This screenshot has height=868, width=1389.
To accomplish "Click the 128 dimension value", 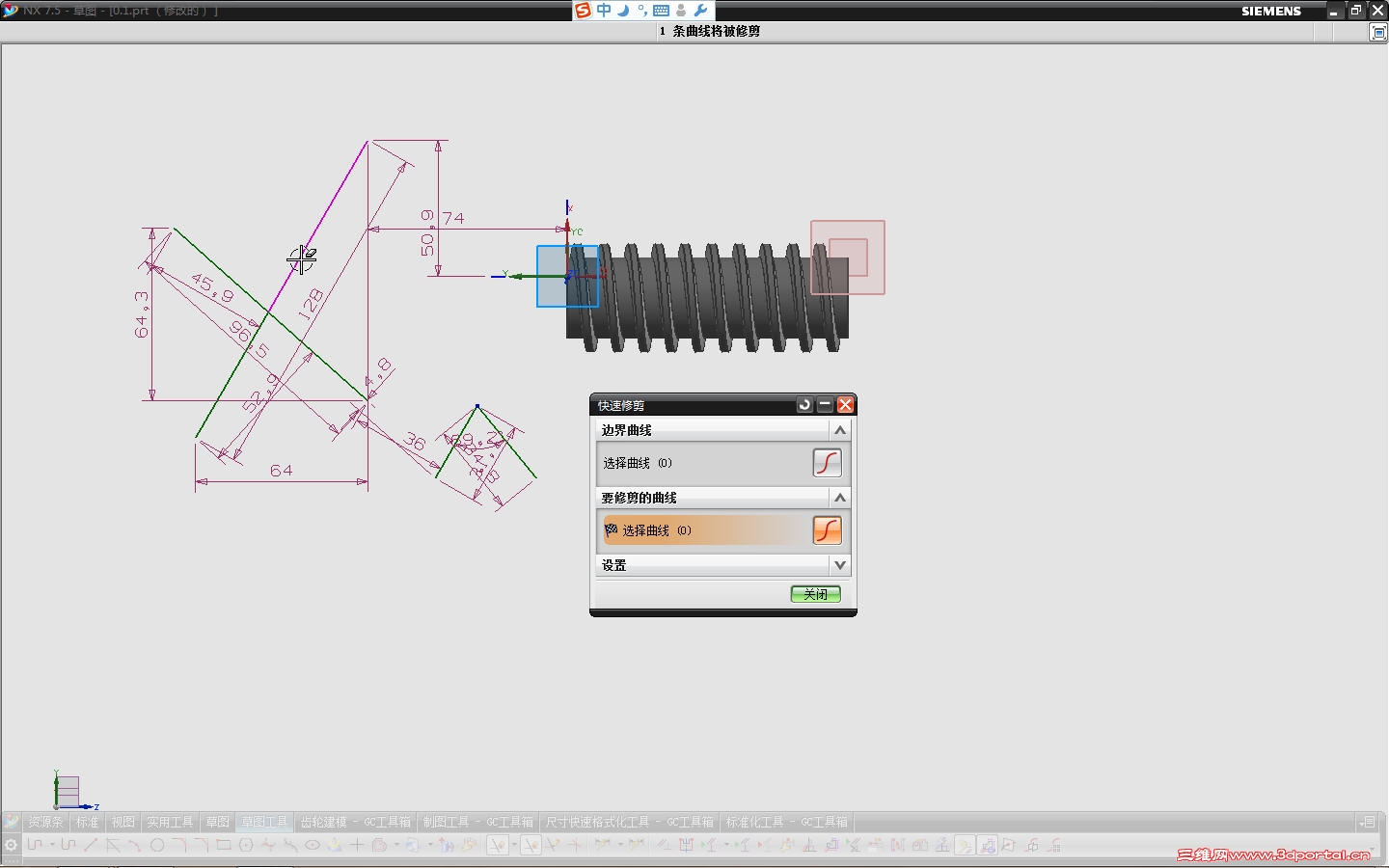I will tap(311, 305).
